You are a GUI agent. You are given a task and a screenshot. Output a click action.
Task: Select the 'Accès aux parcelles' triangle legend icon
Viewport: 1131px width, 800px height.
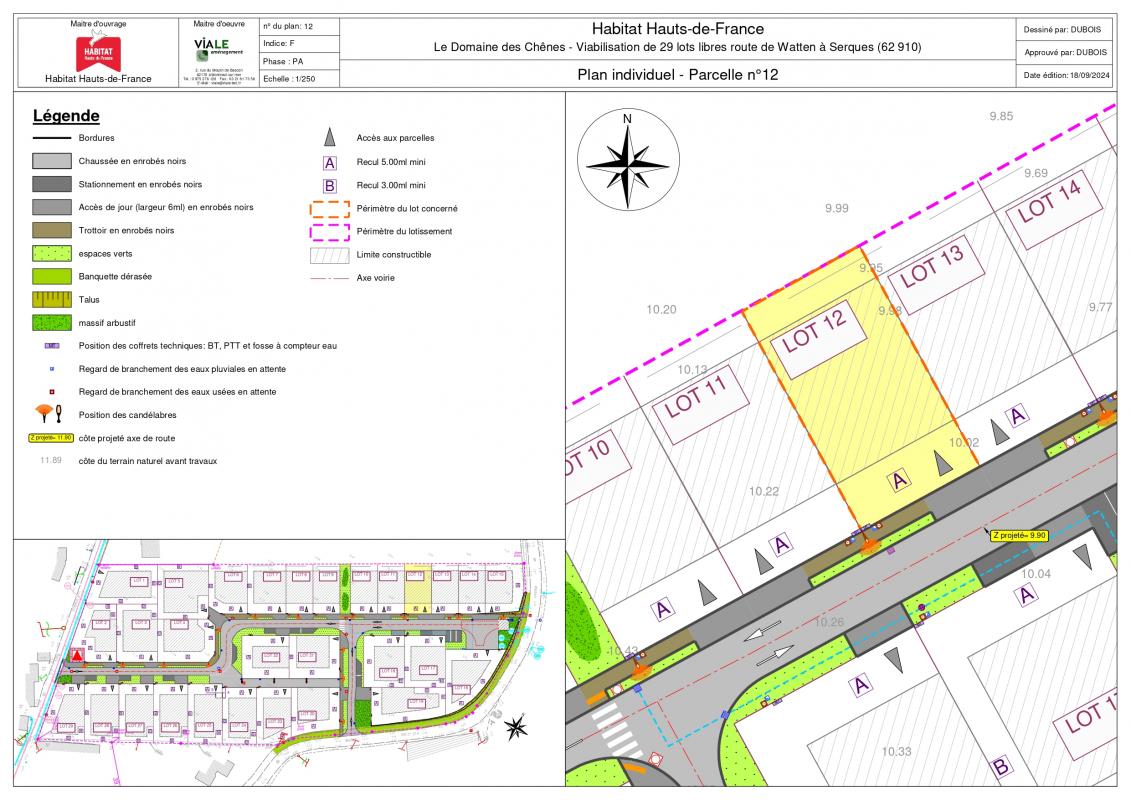tap(330, 139)
